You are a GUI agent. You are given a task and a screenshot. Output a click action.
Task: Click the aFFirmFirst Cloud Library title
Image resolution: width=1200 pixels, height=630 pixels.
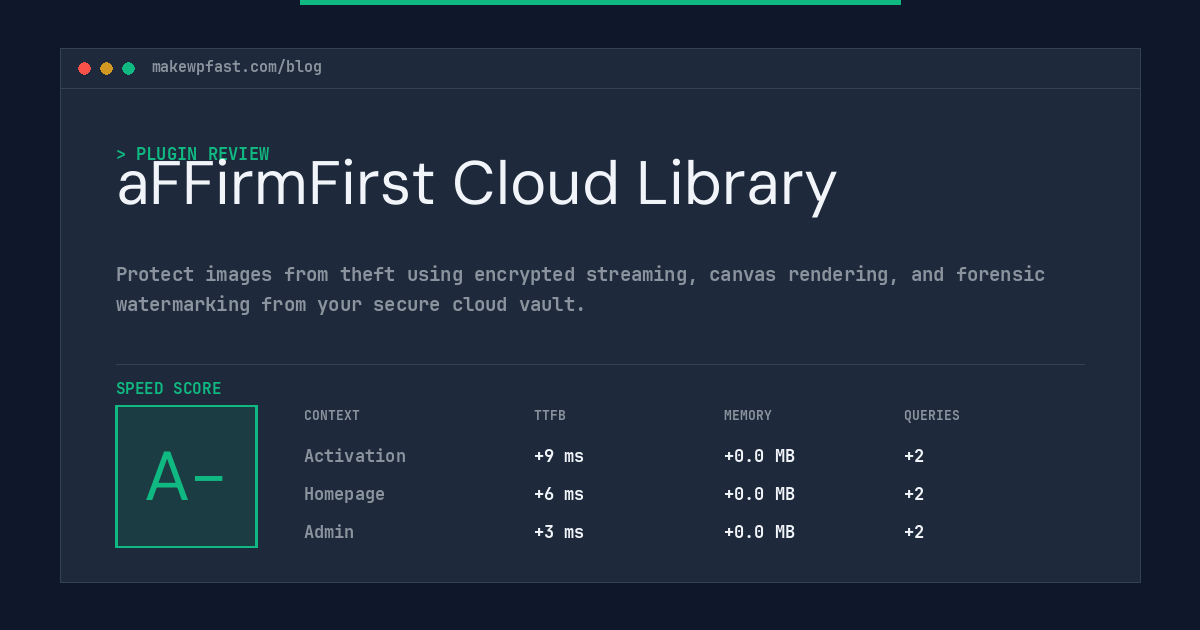(476, 184)
